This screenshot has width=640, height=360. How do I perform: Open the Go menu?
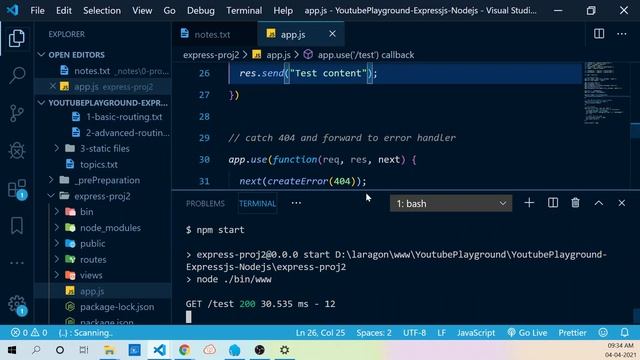tap(169, 10)
